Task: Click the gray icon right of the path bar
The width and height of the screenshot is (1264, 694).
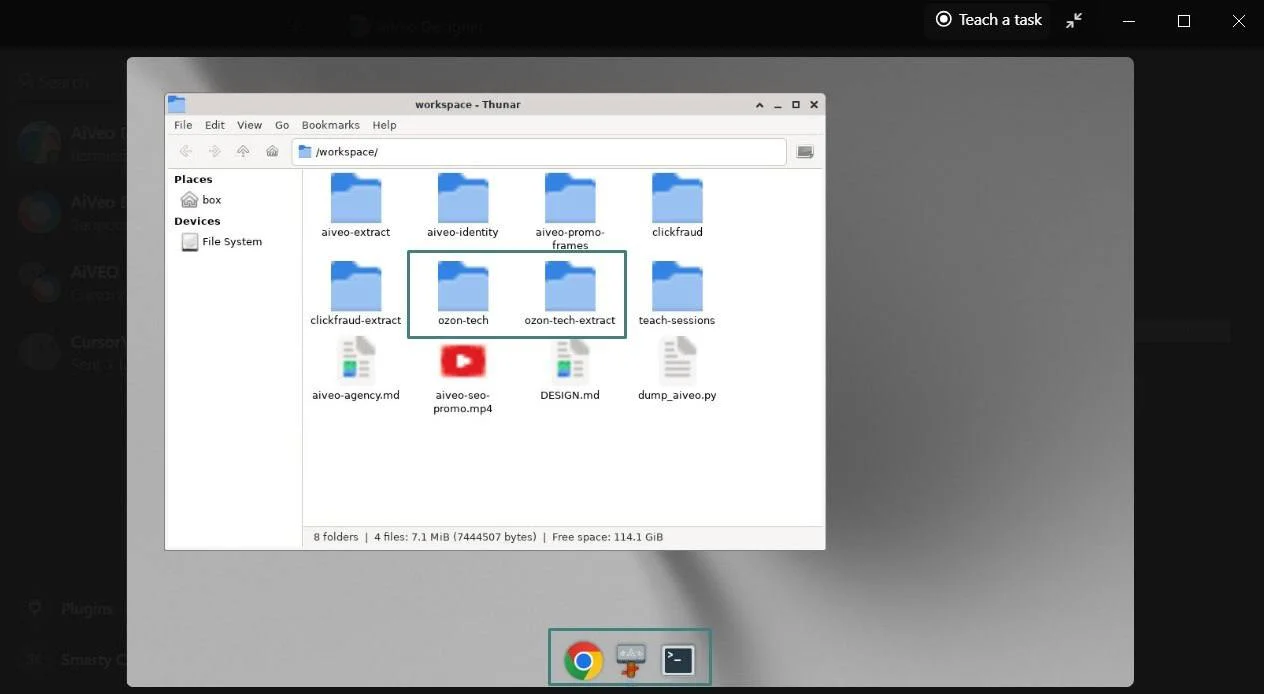Action: (x=805, y=152)
